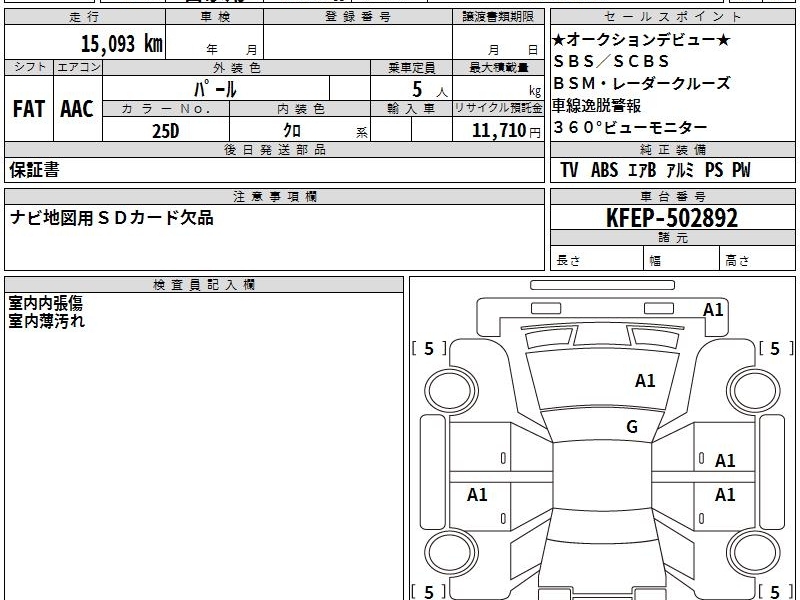Click the A1 mark by the front bumper
Screen dimensions: 800x600
[713, 310]
